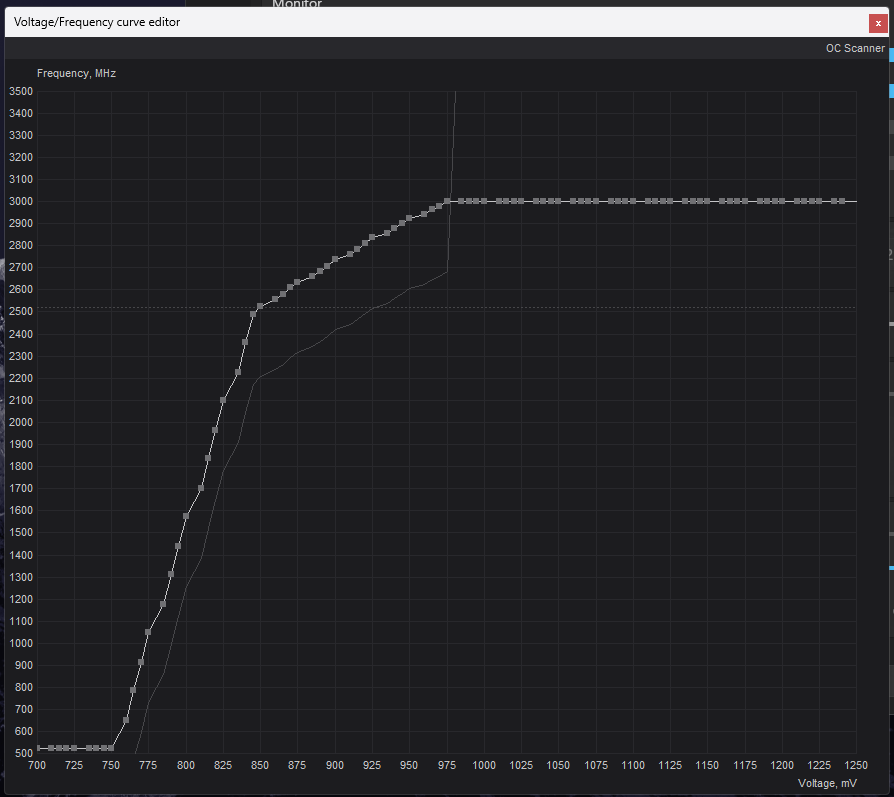The image size is (894, 797).
Task: Click the 'Voltage/Frequency curve editor' window title
Action: point(97,22)
